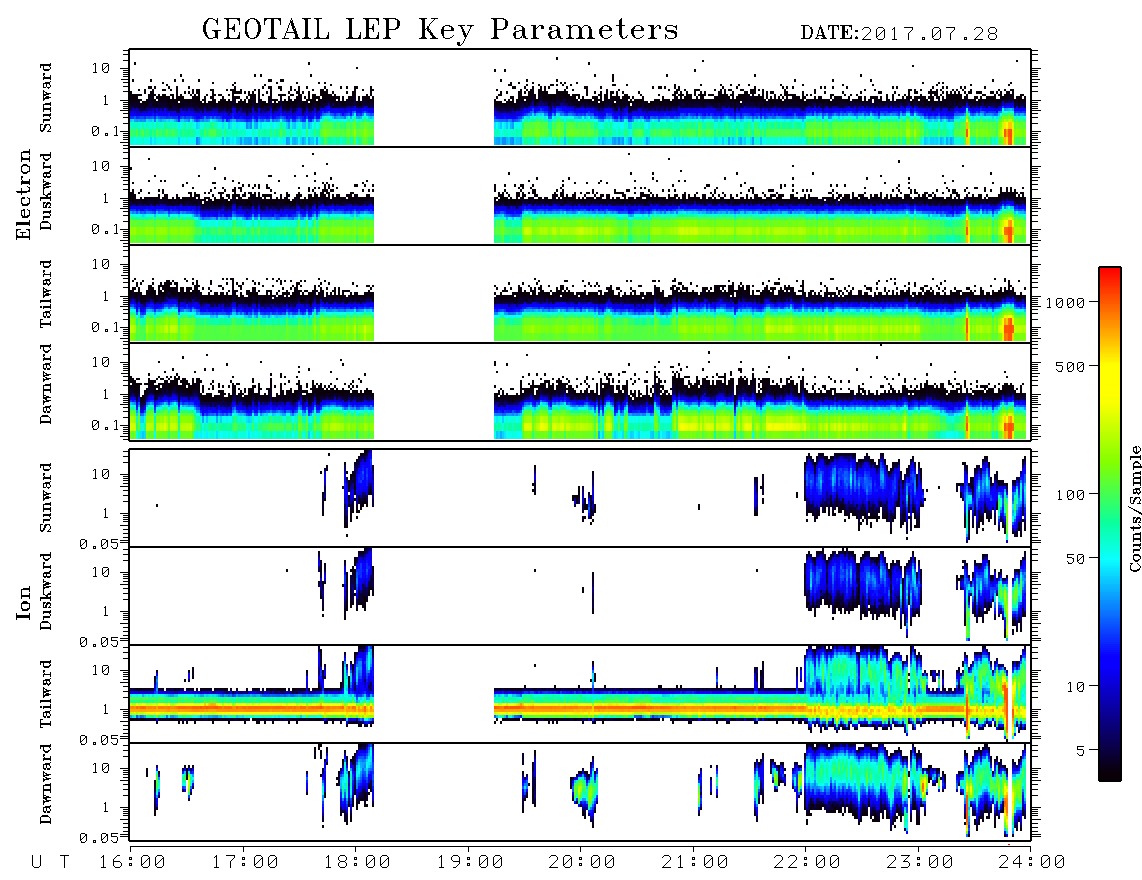Viewport: 1142px width, 880px height.
Task: Click the Electron group label
Action: (23, 195)
